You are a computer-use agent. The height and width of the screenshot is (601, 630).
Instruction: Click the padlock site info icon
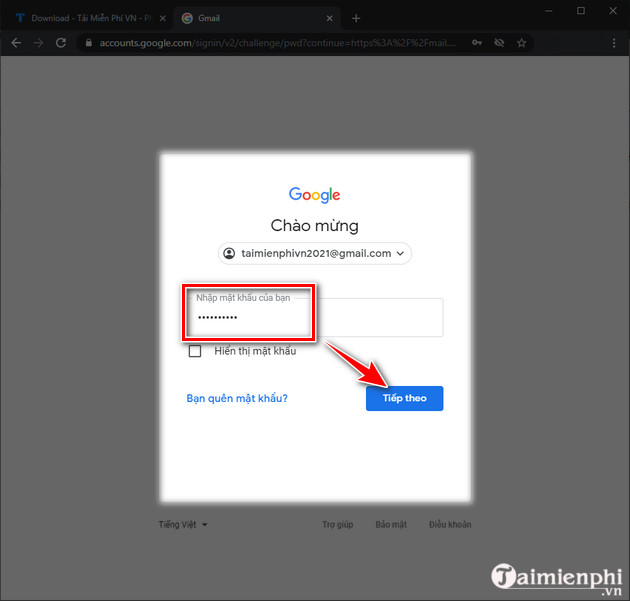pos(89,43)
